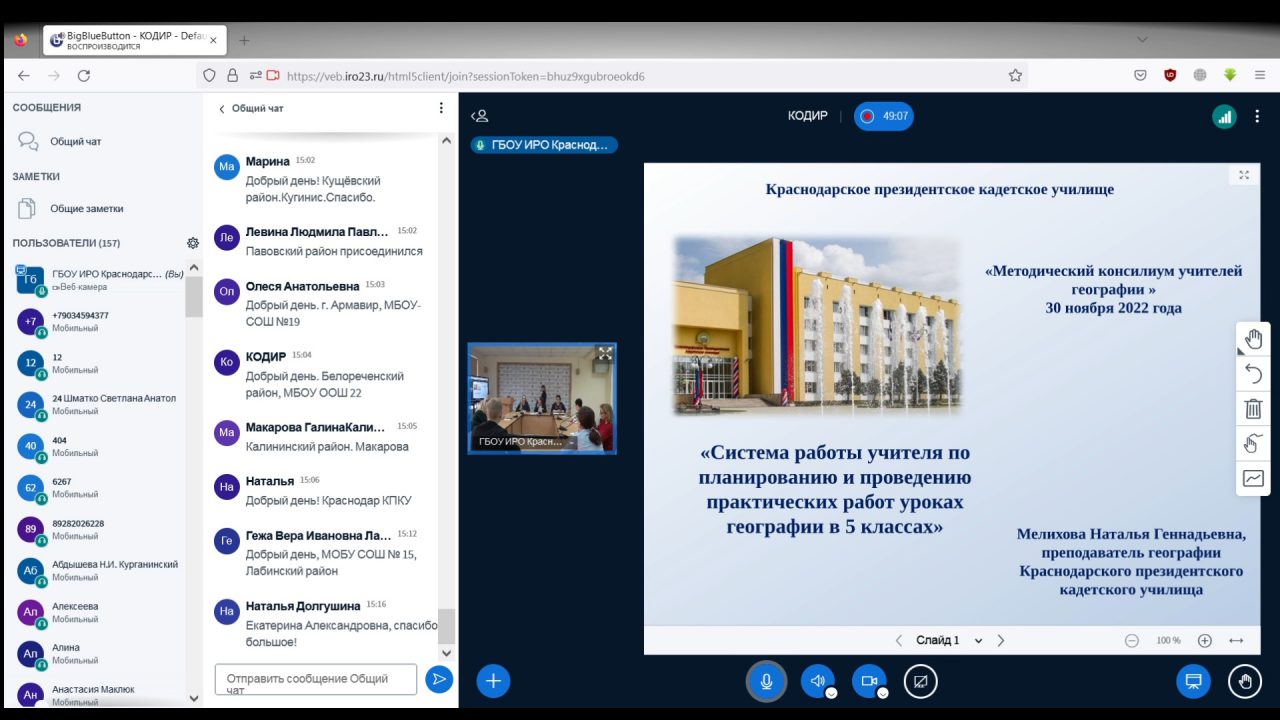Open the webcam options dropdown arrow
The width and height of the screenshot is (1280, 720).
point(882,692)
